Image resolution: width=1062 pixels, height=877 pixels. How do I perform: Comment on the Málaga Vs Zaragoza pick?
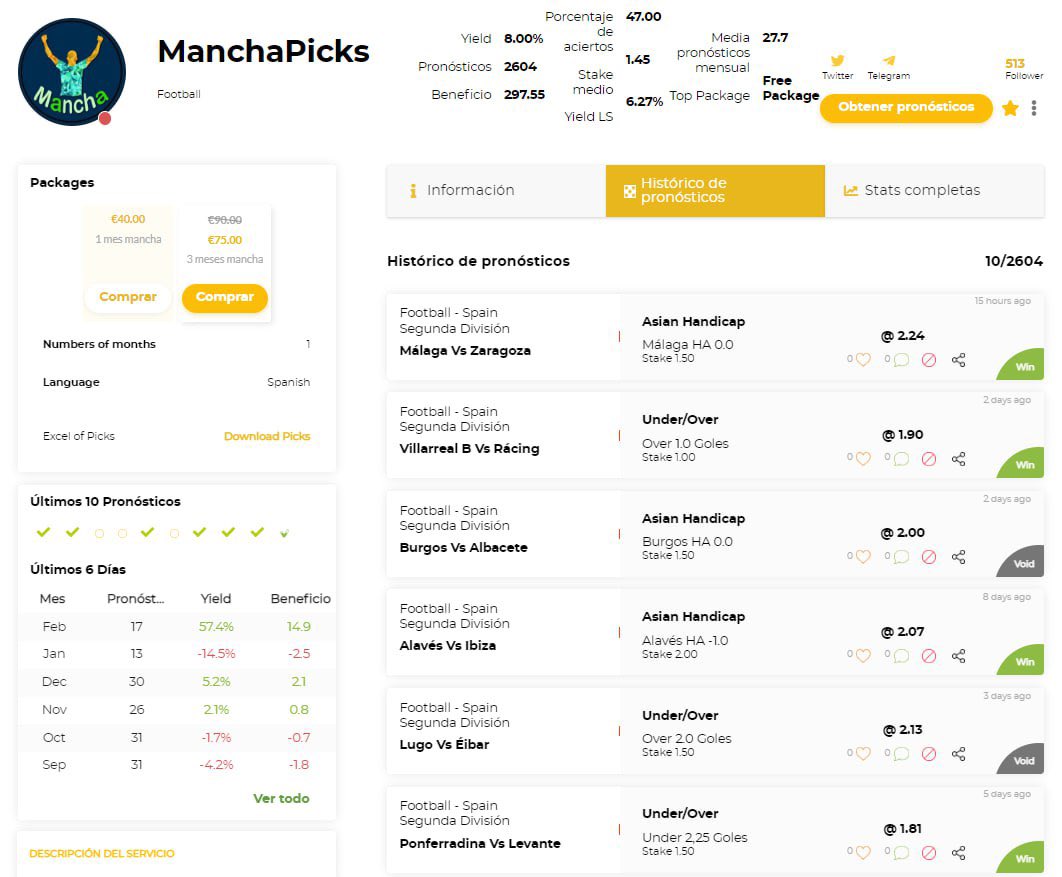pos(901,360)
